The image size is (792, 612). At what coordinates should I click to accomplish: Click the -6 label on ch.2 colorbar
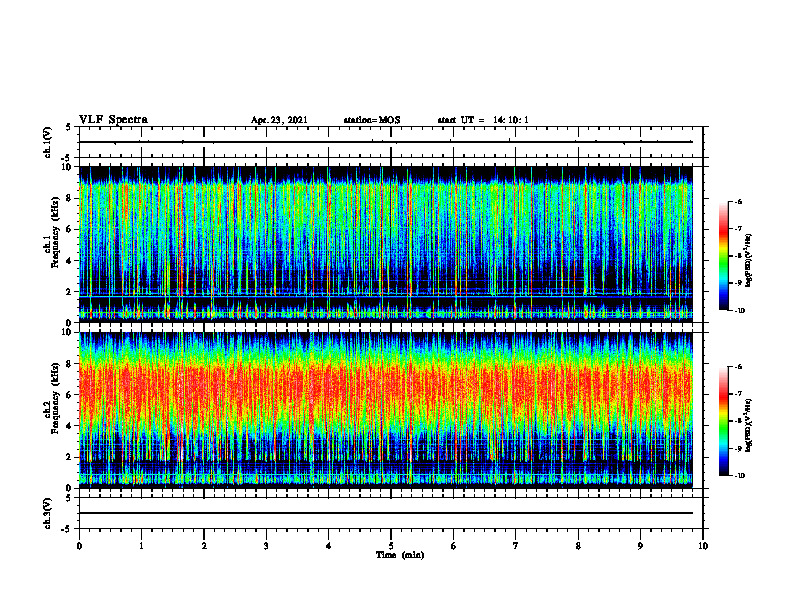pyautogui.click(x=738, y=367)
